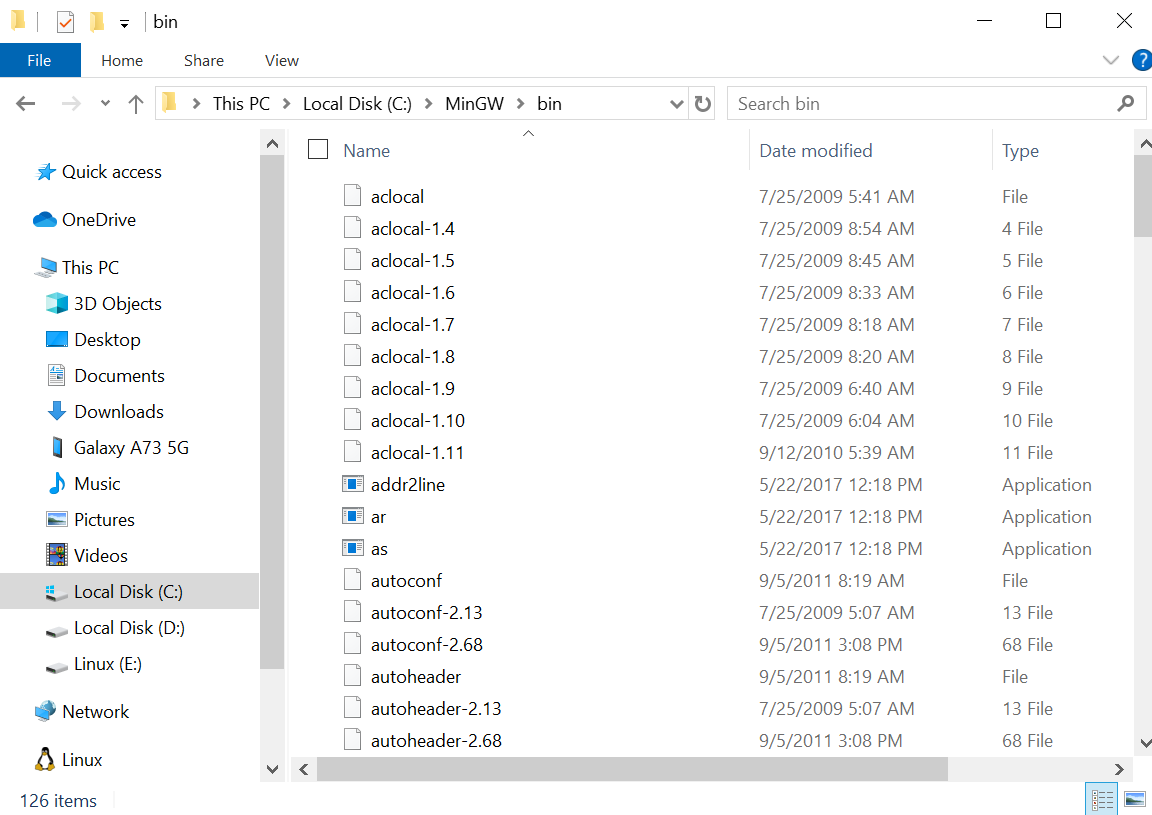The width and height of the screenshot is (1152, 815).
Task: Select Linux (E:) drive in sidebar
Action: click(107, 664)
